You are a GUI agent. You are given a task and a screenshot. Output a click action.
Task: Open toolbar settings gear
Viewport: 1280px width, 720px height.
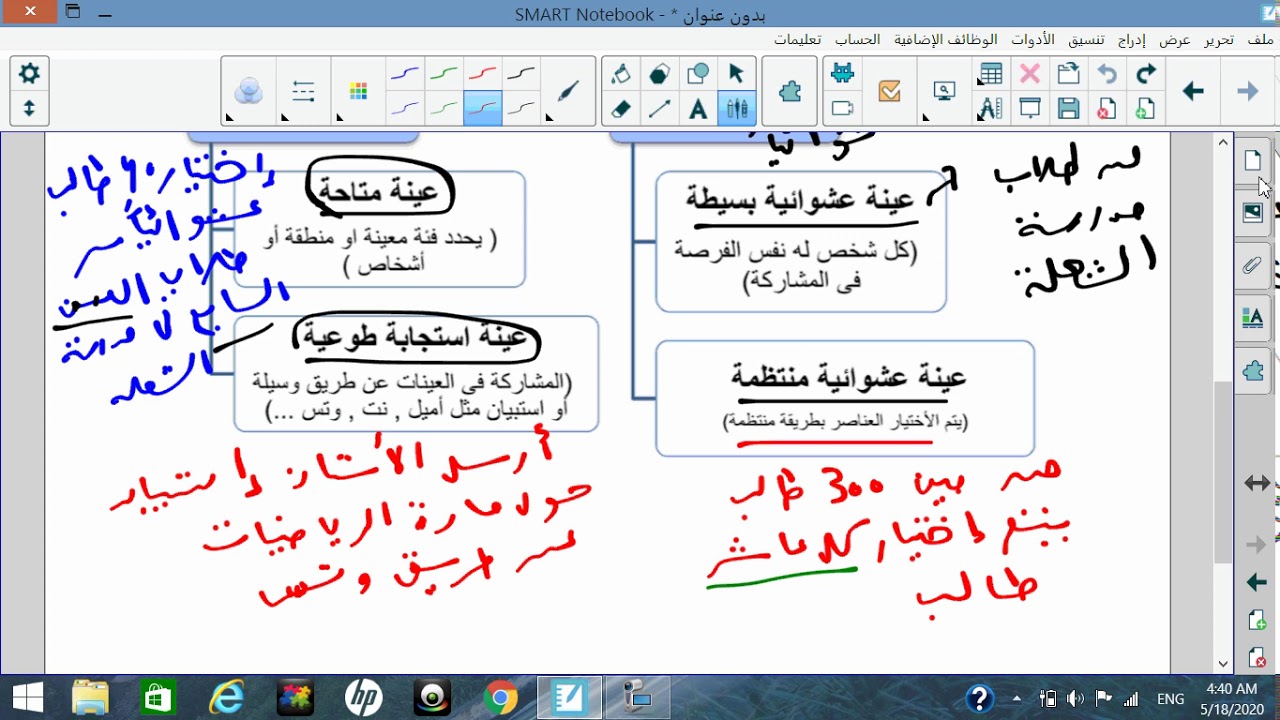point(29,73)
